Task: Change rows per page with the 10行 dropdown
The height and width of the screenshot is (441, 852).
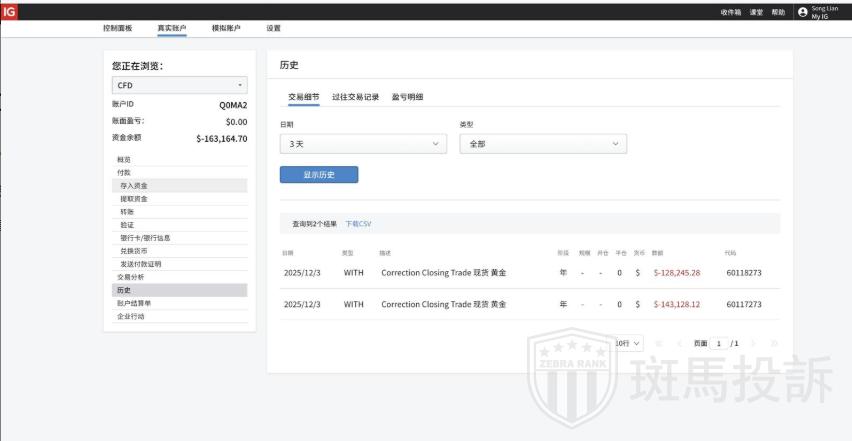Action: pyautogui.click(x=628, y=343)
